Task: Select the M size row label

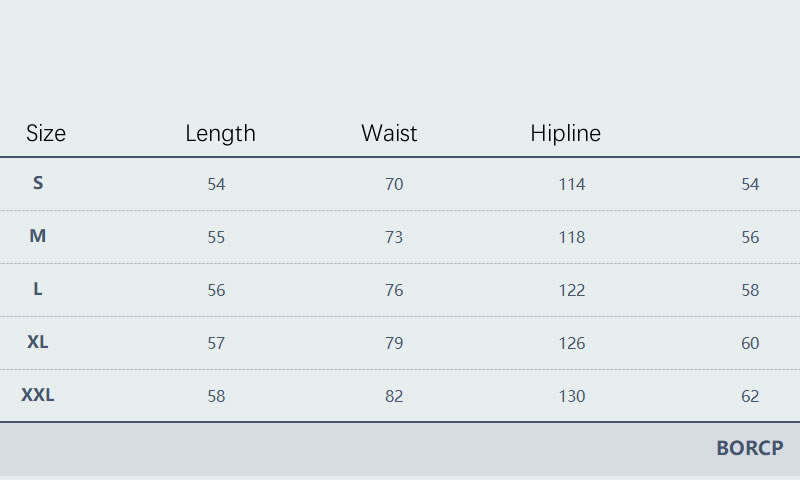Action: 38,236
